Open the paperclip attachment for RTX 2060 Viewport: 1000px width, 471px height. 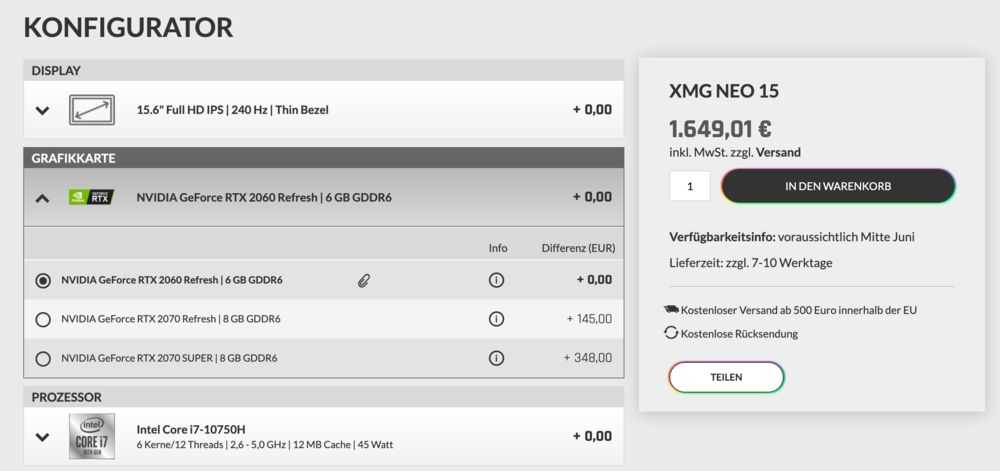pyautogui.click(x=363, y=281)
